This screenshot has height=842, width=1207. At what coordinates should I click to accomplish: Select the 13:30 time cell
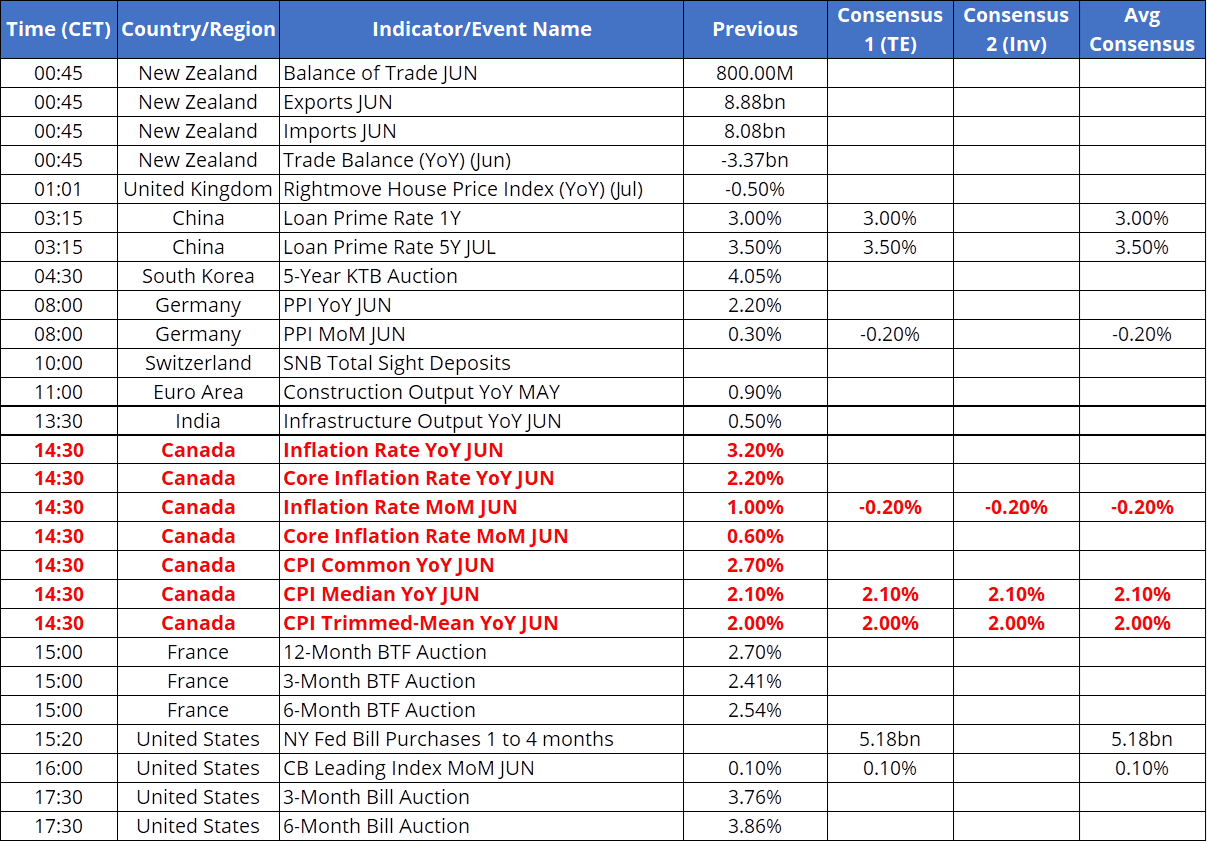pyautogui.click(x=59, y=421)
